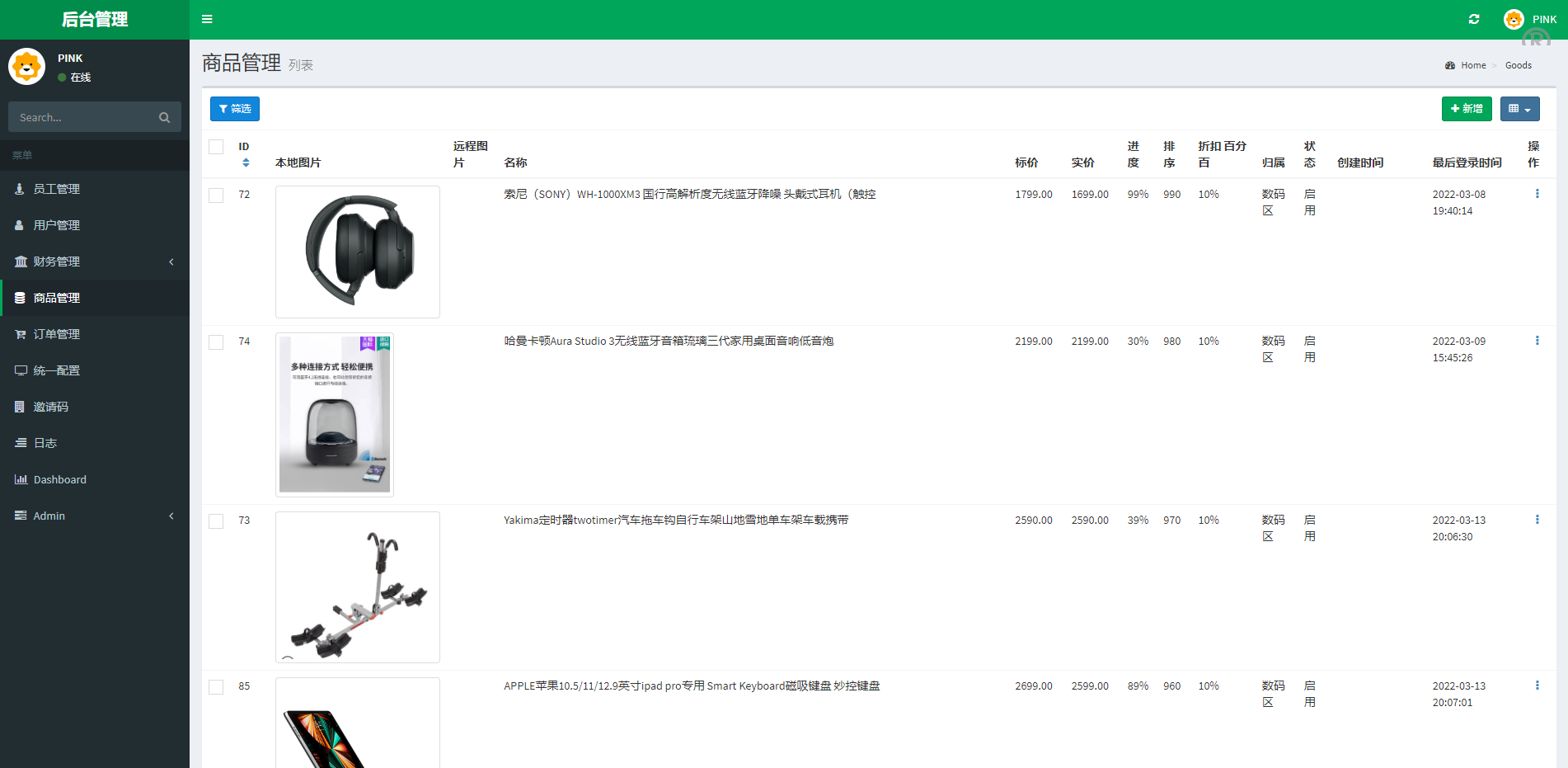Select the 订单管理 menu item
Screen dimensions: 1568x768
56,334
